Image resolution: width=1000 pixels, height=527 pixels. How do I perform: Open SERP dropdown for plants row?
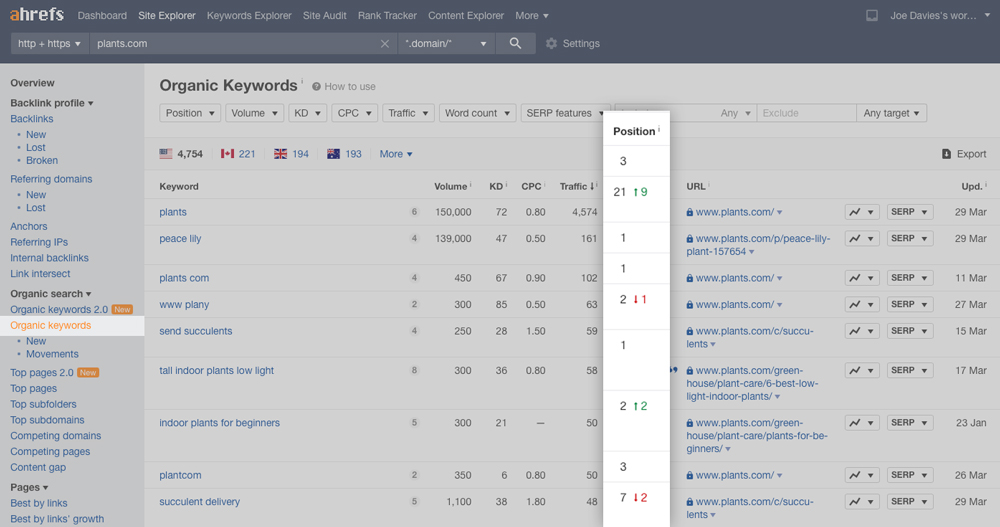[909, 212]
